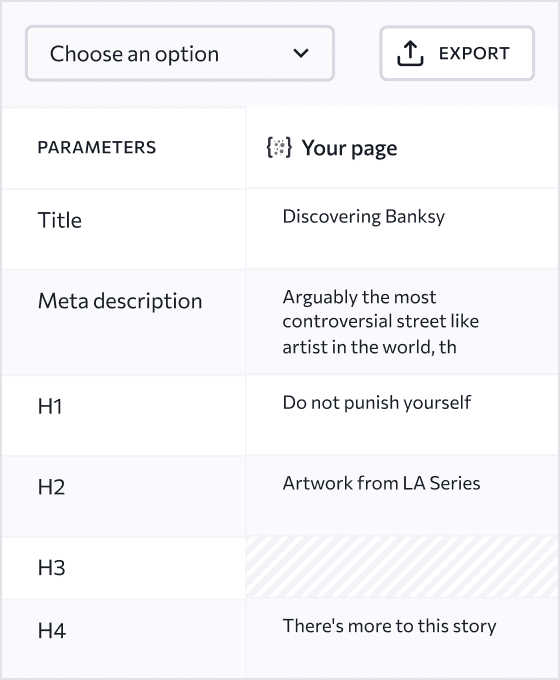This screenshot has height=680, width=560.
Task: Click the Choose an option placeholder text
Action: point(134,54)
